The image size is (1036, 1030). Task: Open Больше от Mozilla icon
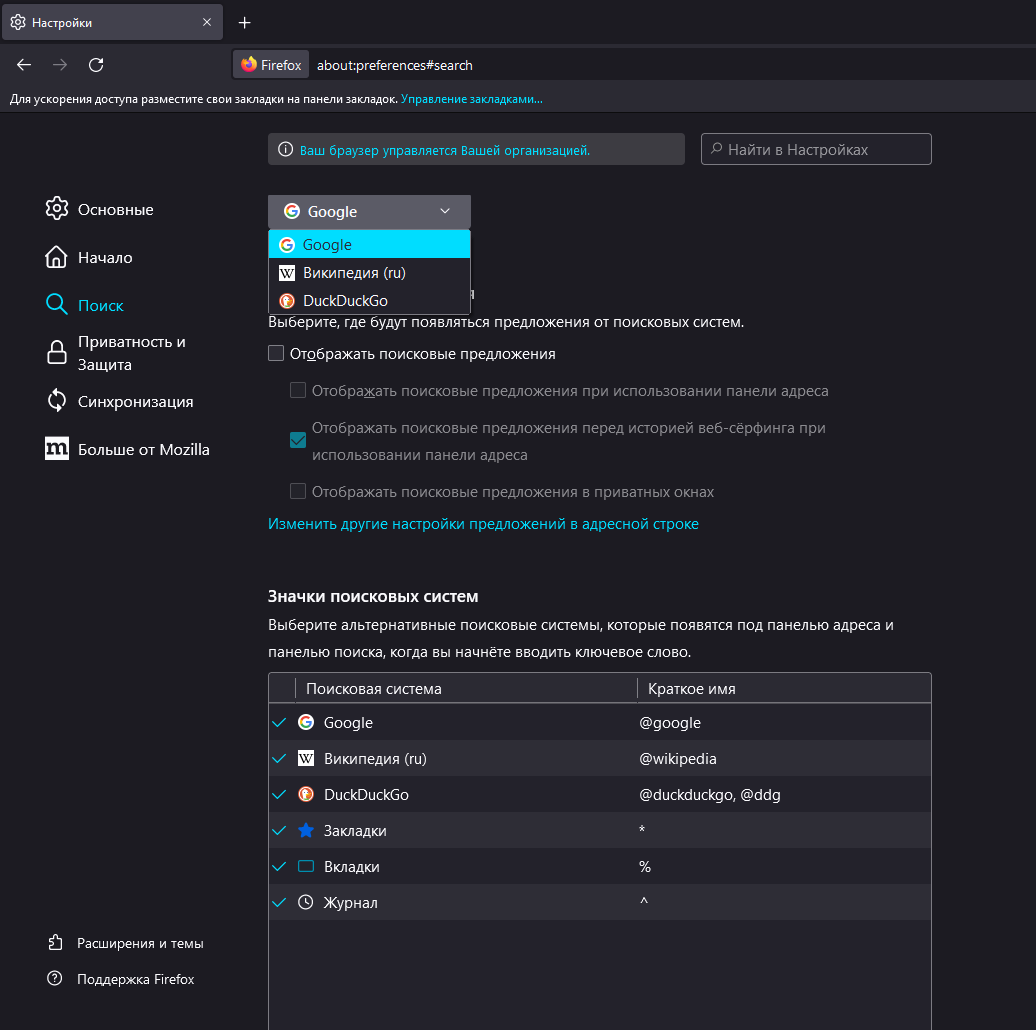(57, 449)
